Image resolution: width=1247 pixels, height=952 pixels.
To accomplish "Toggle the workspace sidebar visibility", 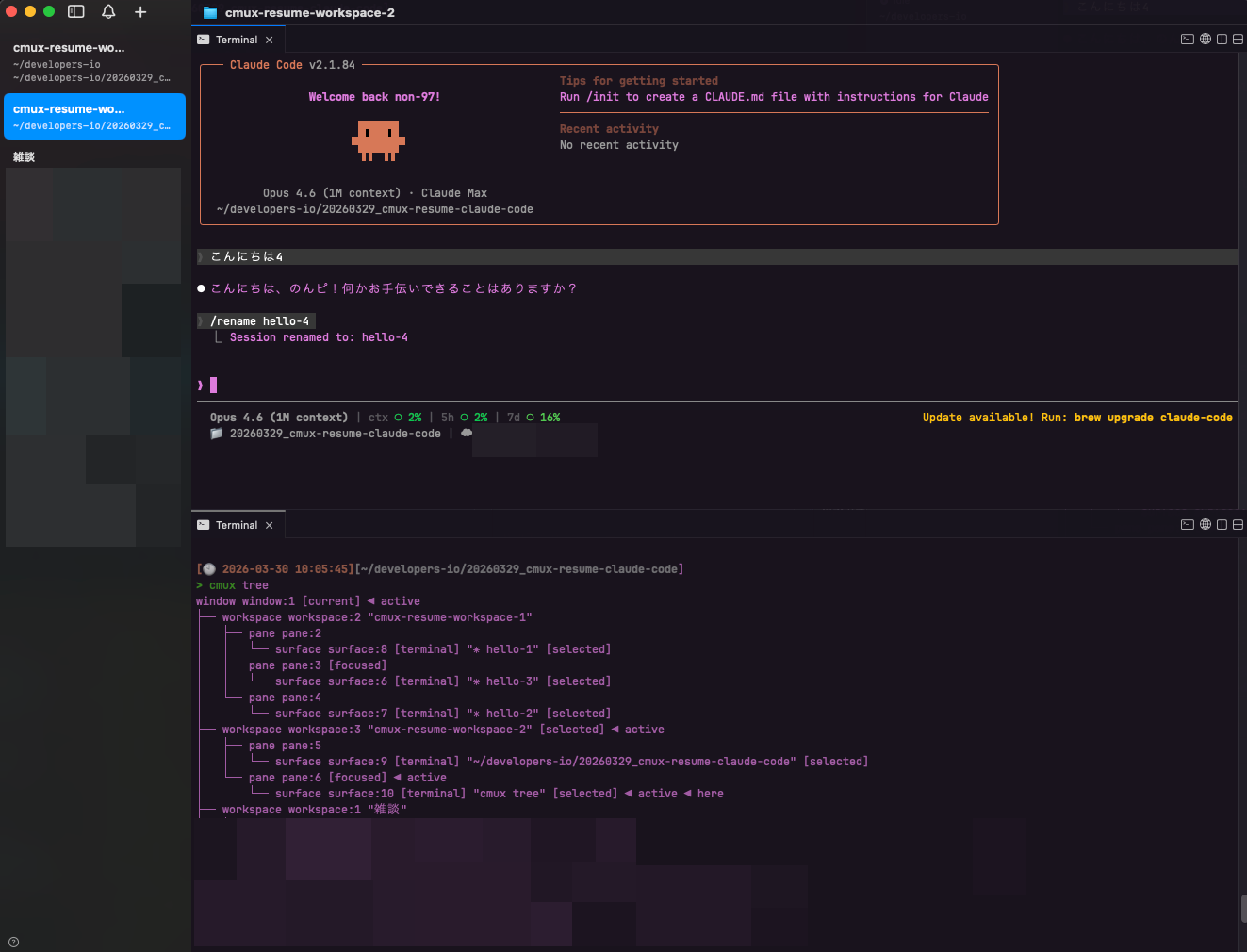I will (75, 12).
